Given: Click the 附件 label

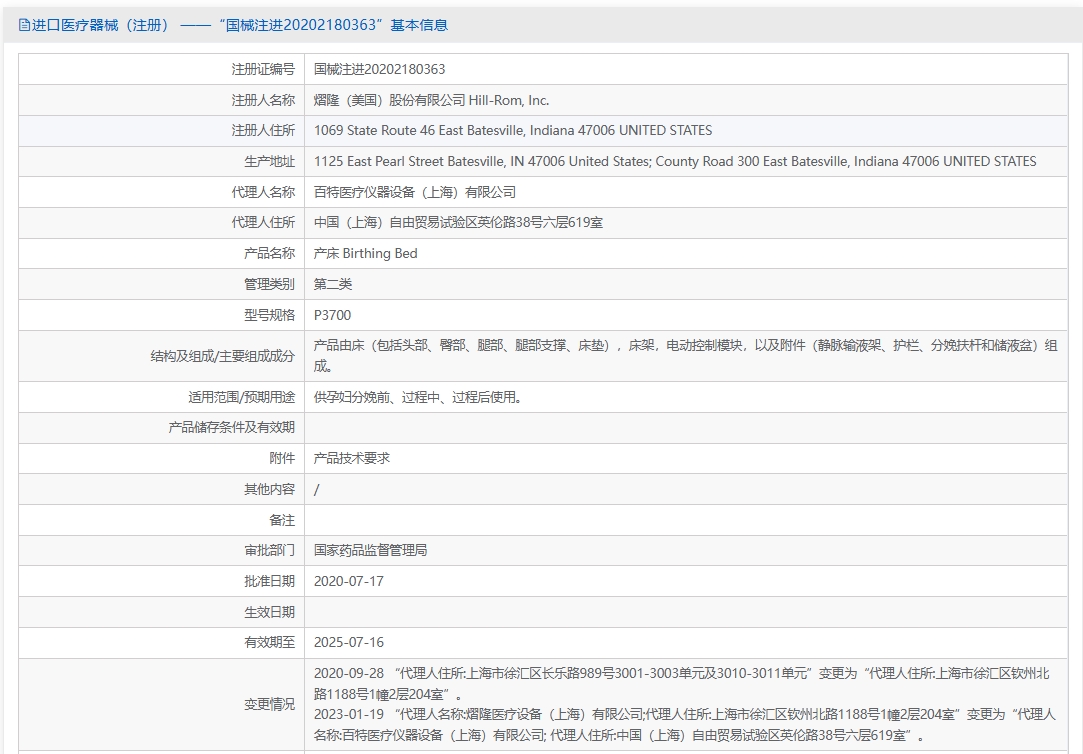Looking at the screenshot, I should coord(282,458).
